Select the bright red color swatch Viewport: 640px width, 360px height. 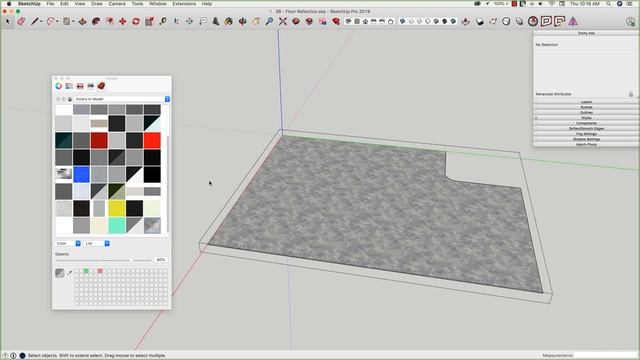[x=152, y=140]
